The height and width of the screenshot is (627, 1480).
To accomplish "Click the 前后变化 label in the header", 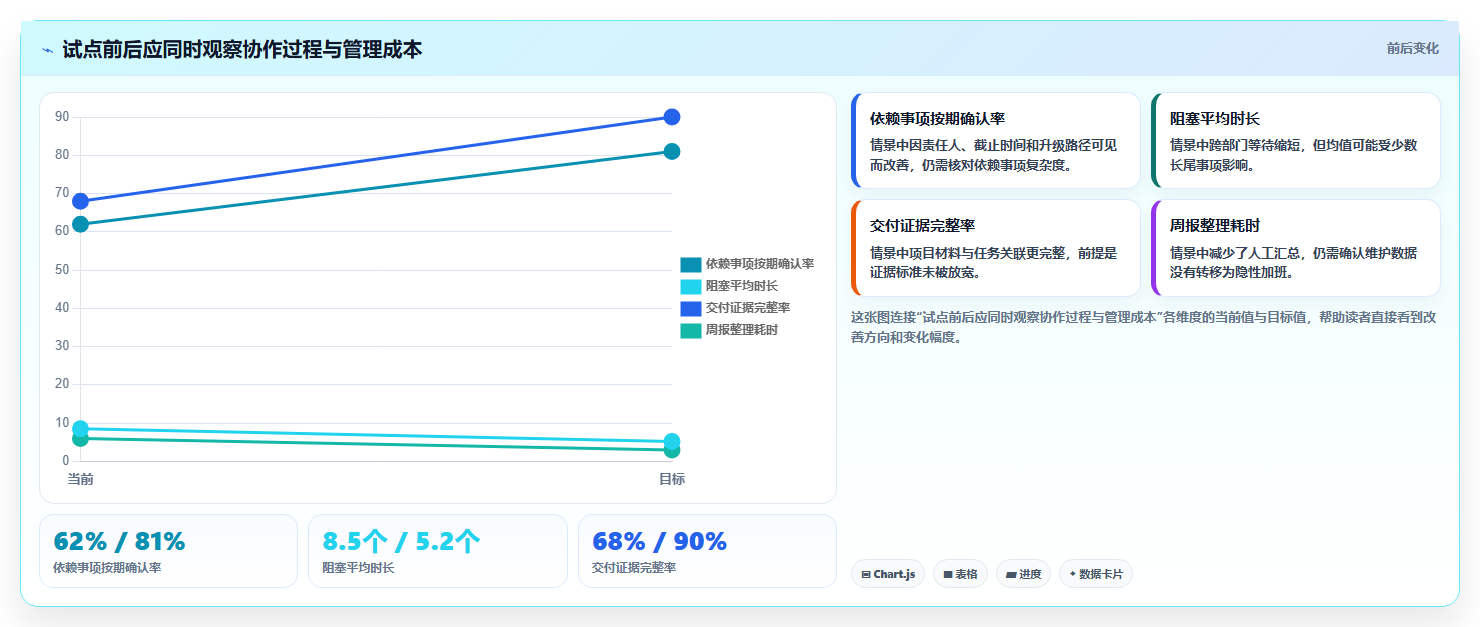I will pyautogui.click(x=1412, y=48).
